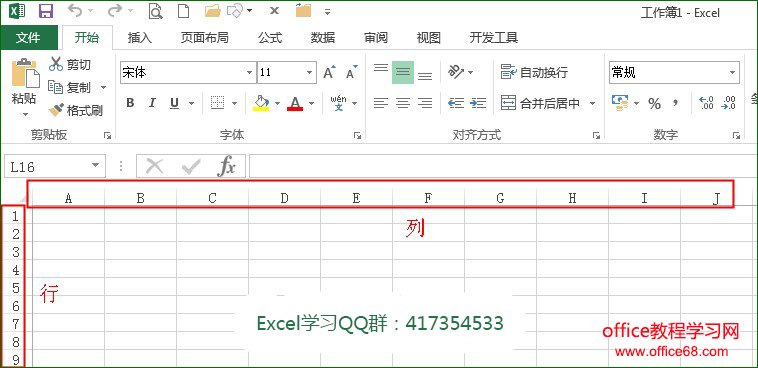Open fill color dropdown arrow

(x=277, y=103)
